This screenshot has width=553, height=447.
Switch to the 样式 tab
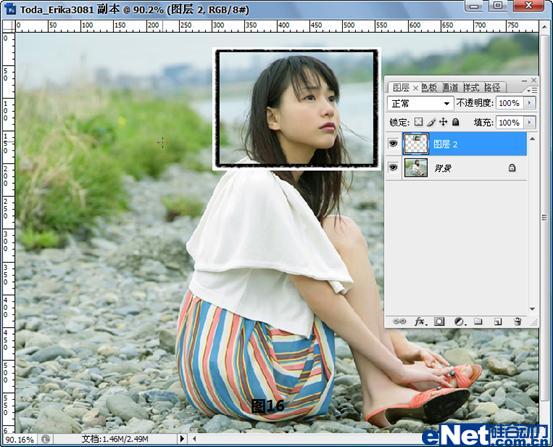pos(471,88)
